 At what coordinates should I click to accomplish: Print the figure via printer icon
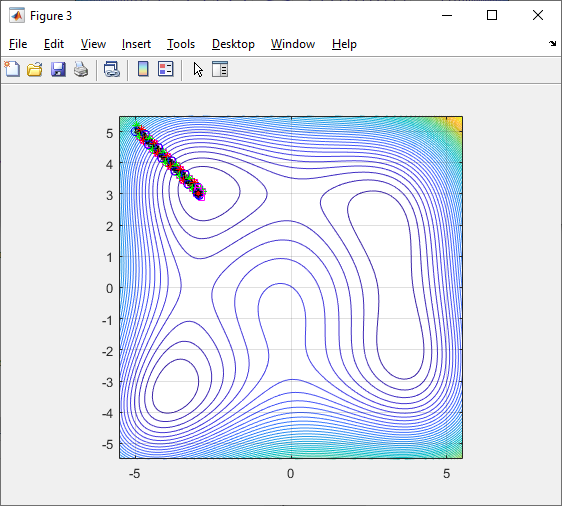point(81,69)
